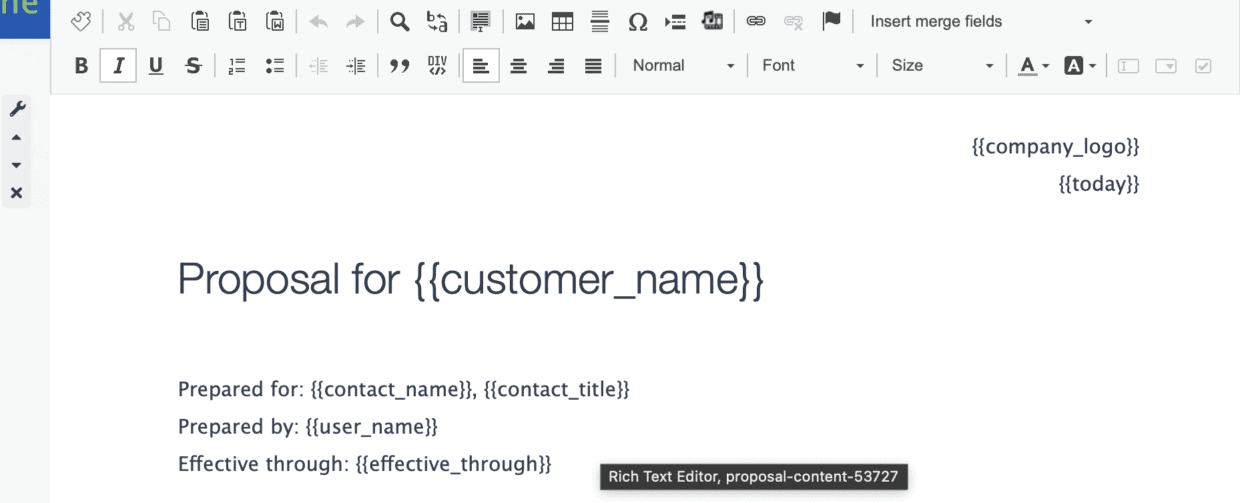1240x503 pixels.
Task: Click the X icon in the left sidebar
Action: point(16,193)
